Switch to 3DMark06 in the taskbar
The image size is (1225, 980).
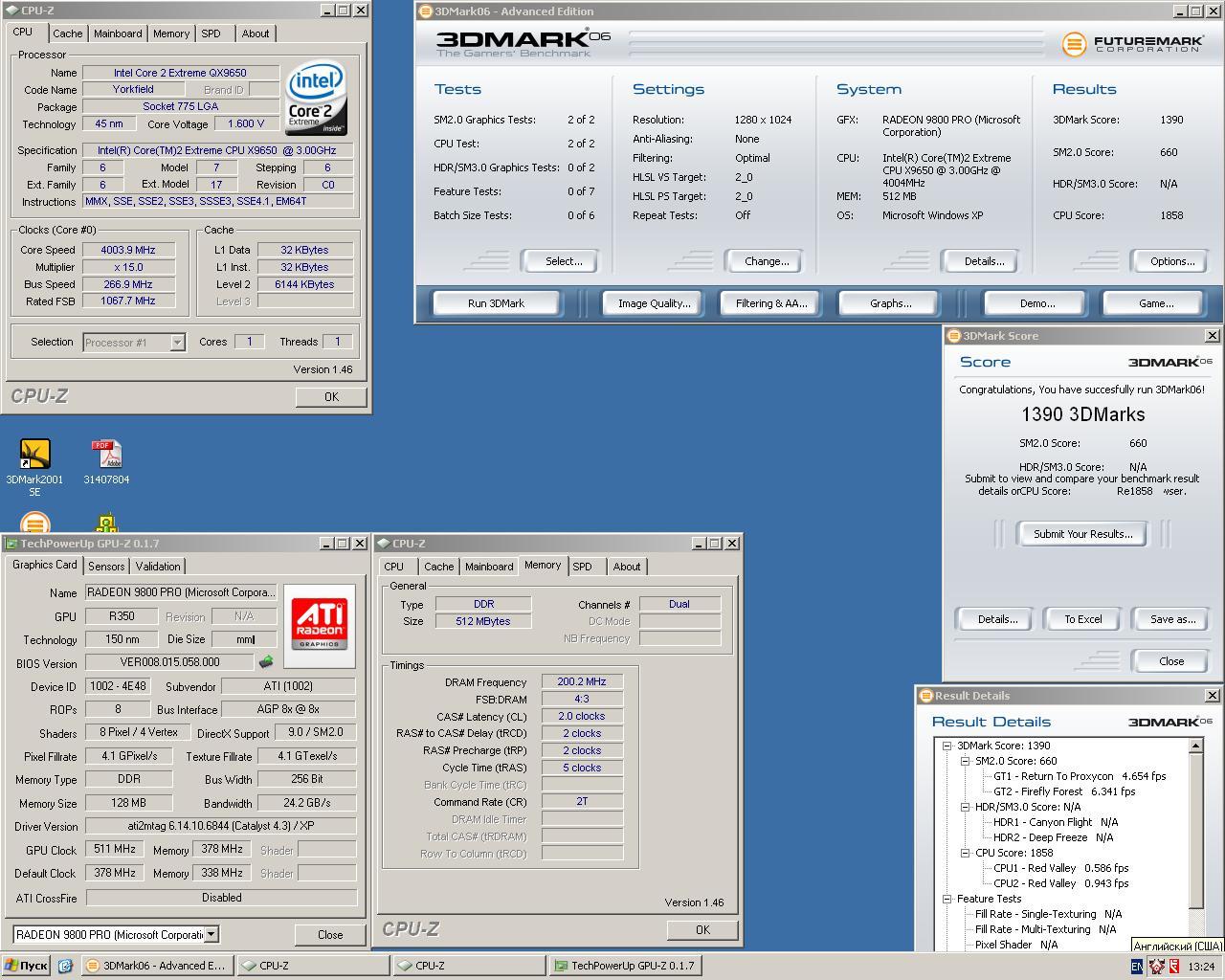tap(156, 966)
